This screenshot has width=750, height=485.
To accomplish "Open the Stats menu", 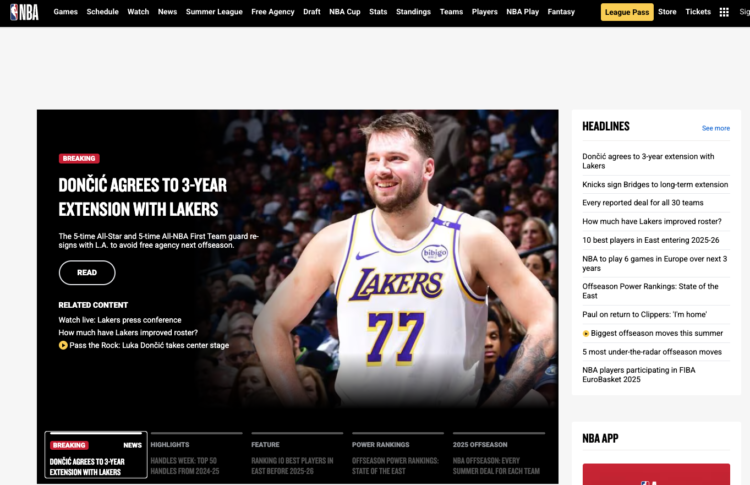I will click(x=378, y=12).
